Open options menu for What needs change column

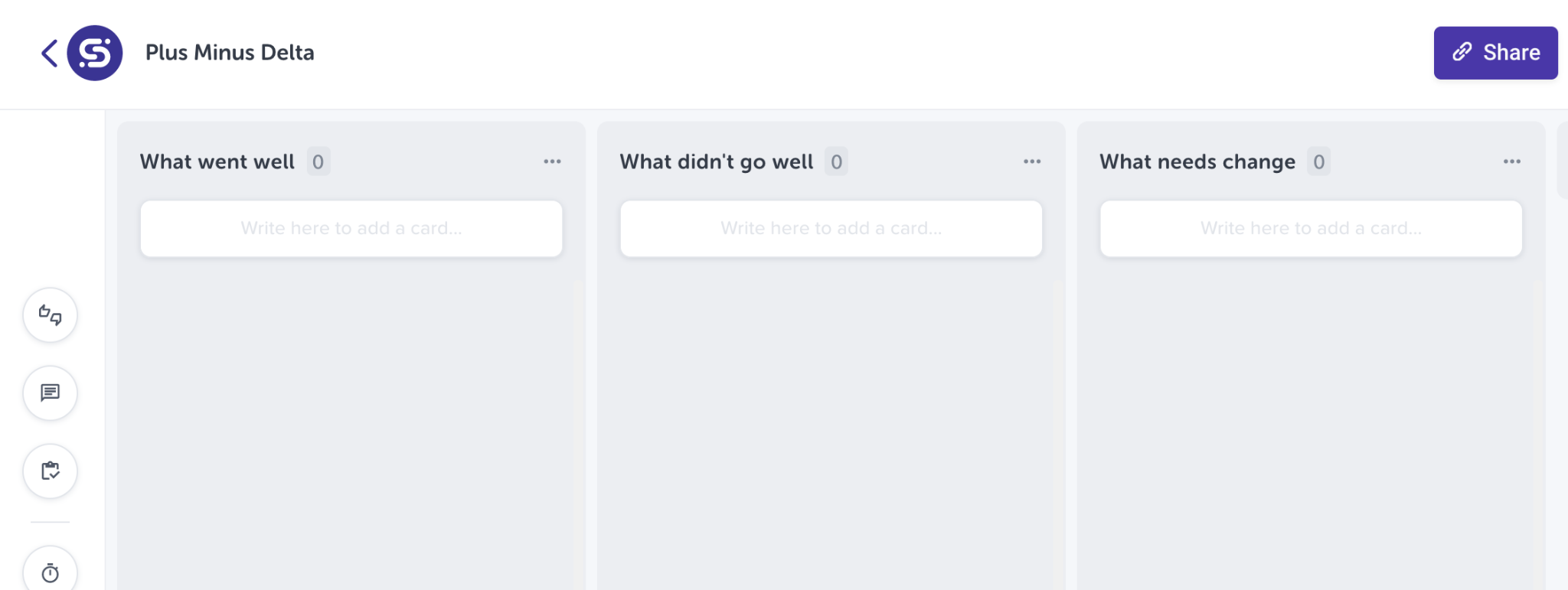pyautogui.click(x=1511, y=161)
